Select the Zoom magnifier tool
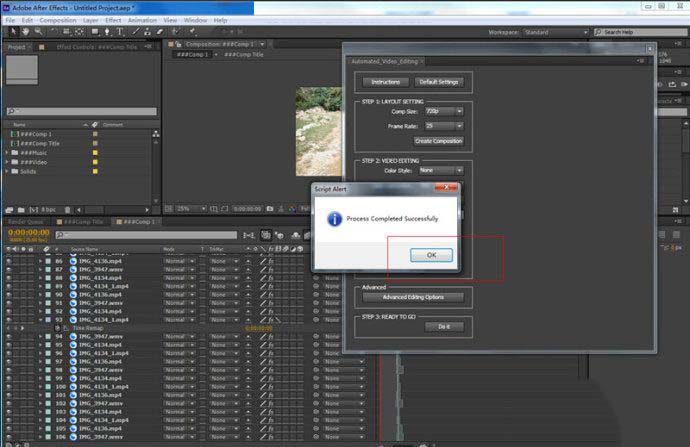Image resolution: width=690 pixels, height=447 pixels. 39,32
